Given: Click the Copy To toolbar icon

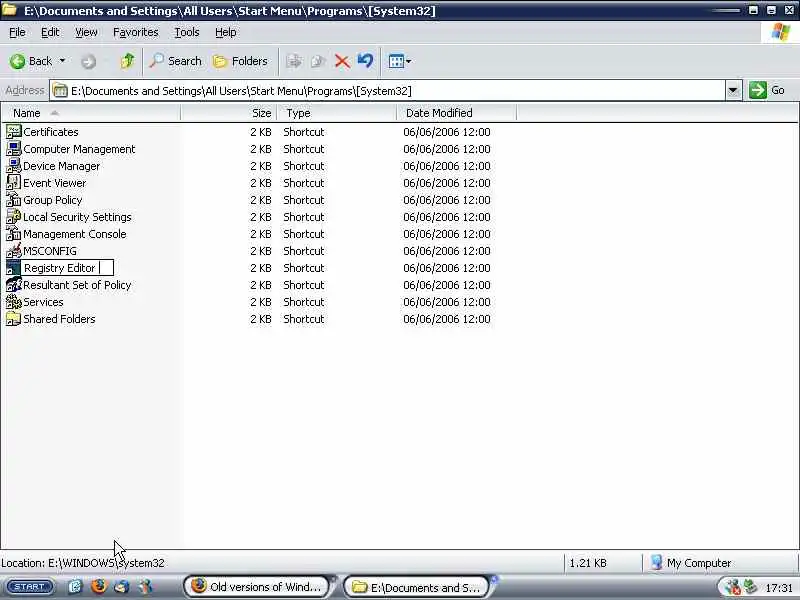Looking at the screenshot, I should 318,62.
